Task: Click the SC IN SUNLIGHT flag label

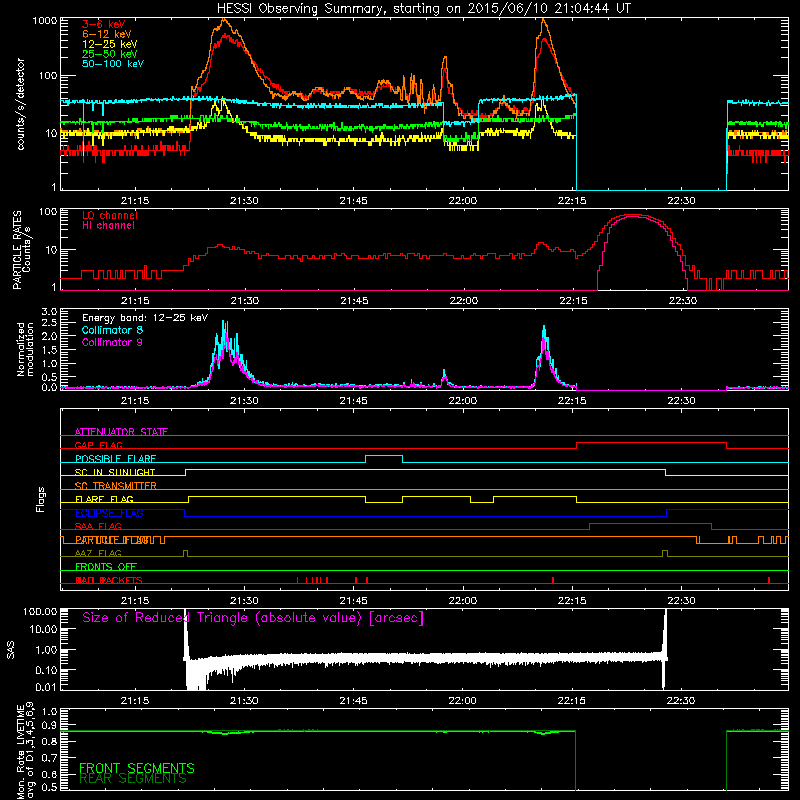Action: (x=115, y=472)
